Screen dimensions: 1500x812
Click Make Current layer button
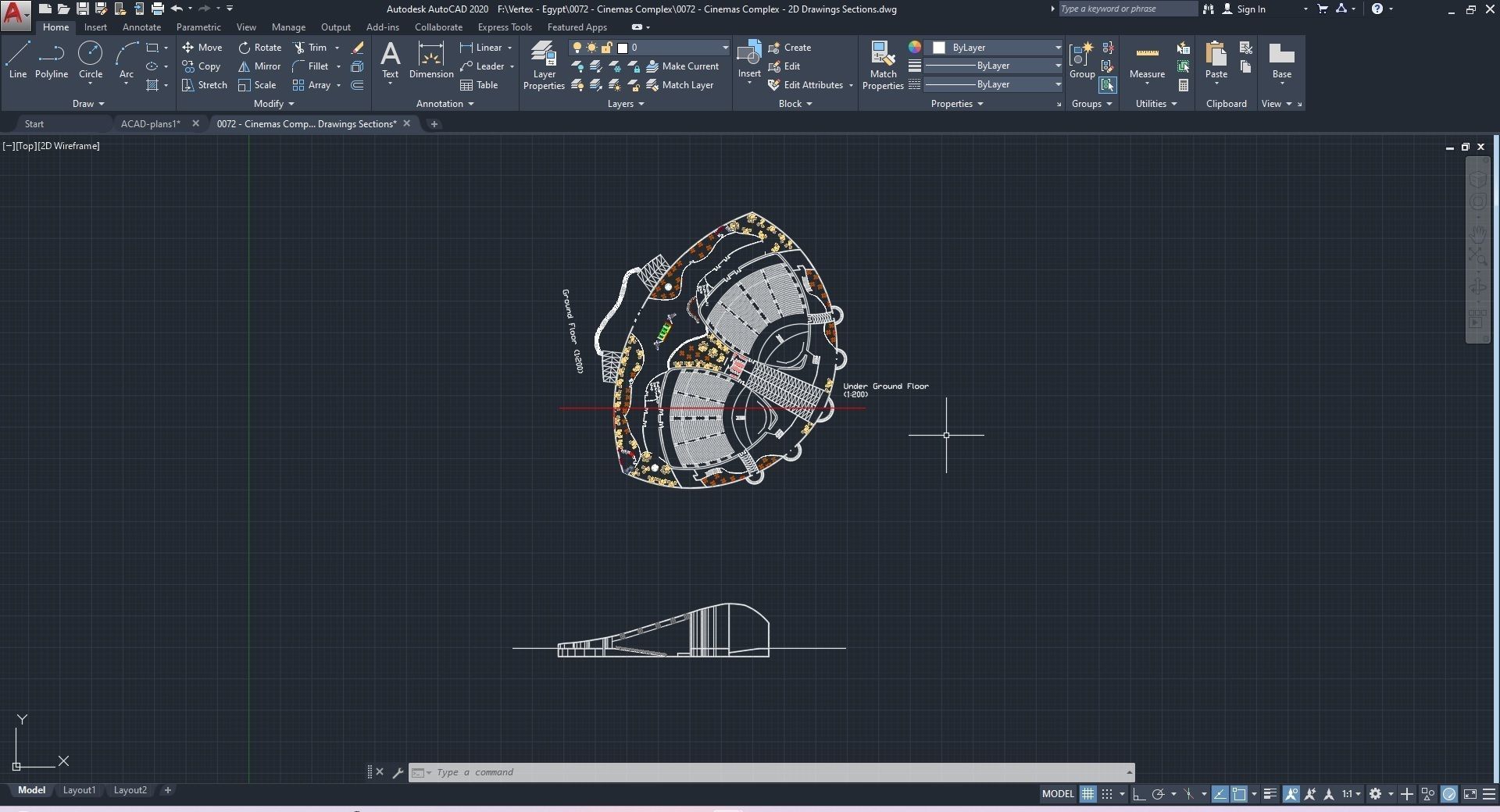(683, 66)
